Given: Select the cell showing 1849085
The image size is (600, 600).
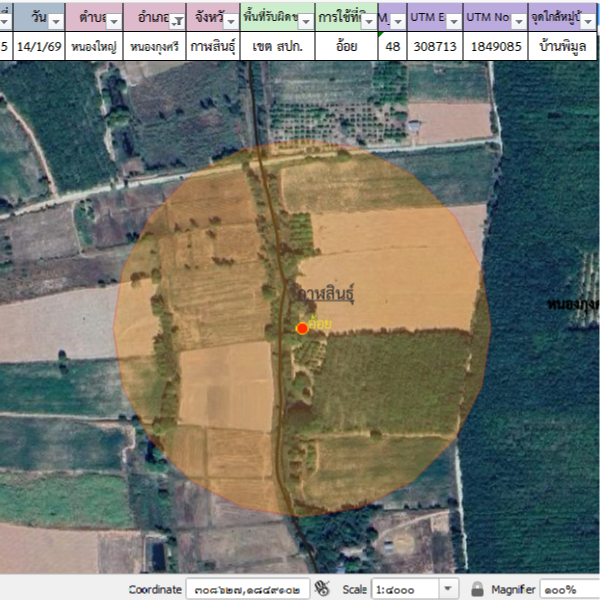Looking at the screenshot, I should point(494,46).
